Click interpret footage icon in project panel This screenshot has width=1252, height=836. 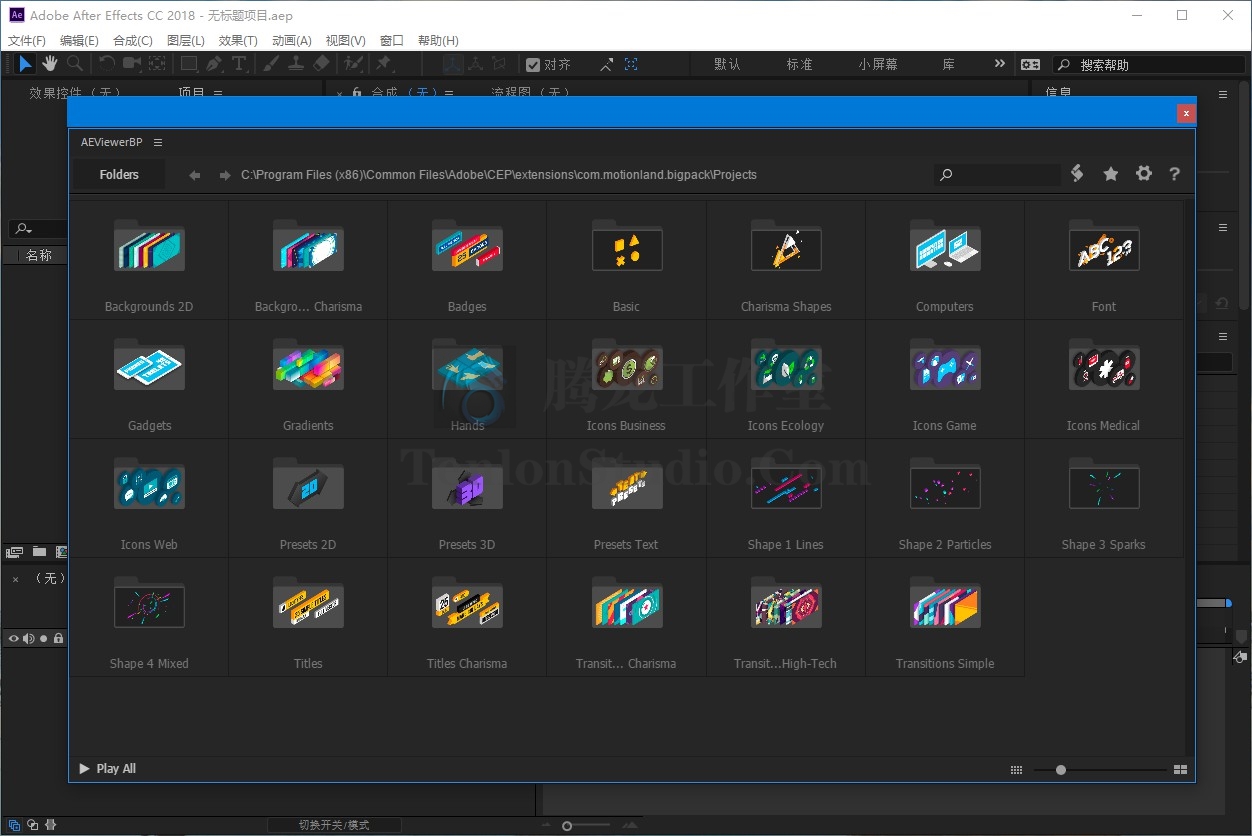click(x=15, y=551)
